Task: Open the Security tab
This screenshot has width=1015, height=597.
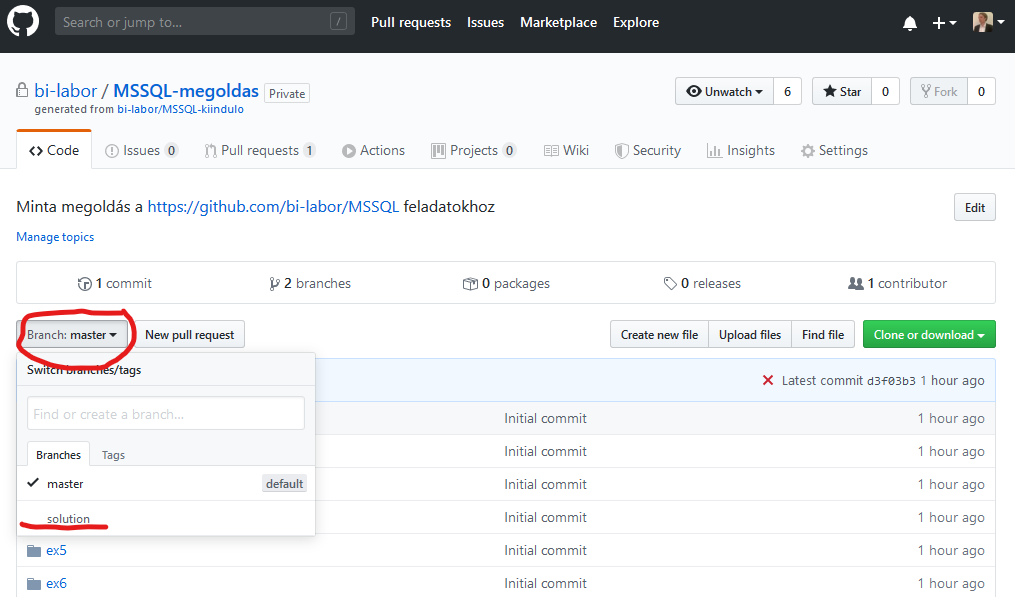Action: 648,150
